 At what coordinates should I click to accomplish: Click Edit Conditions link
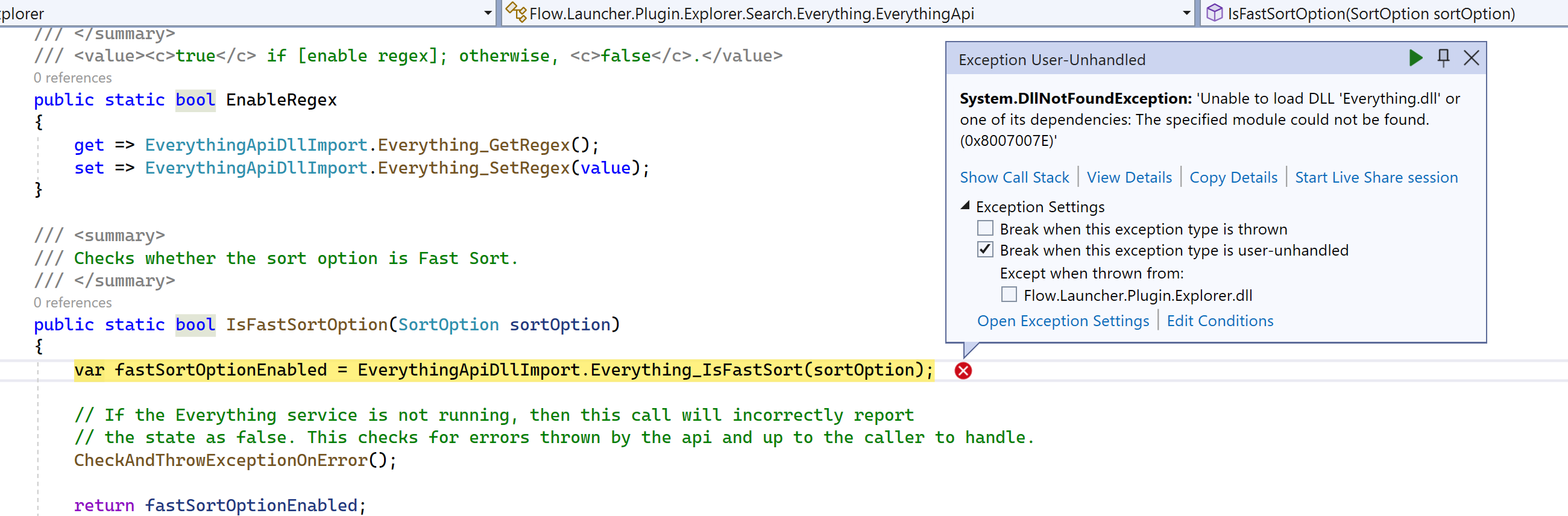[x=1220, y=321]
